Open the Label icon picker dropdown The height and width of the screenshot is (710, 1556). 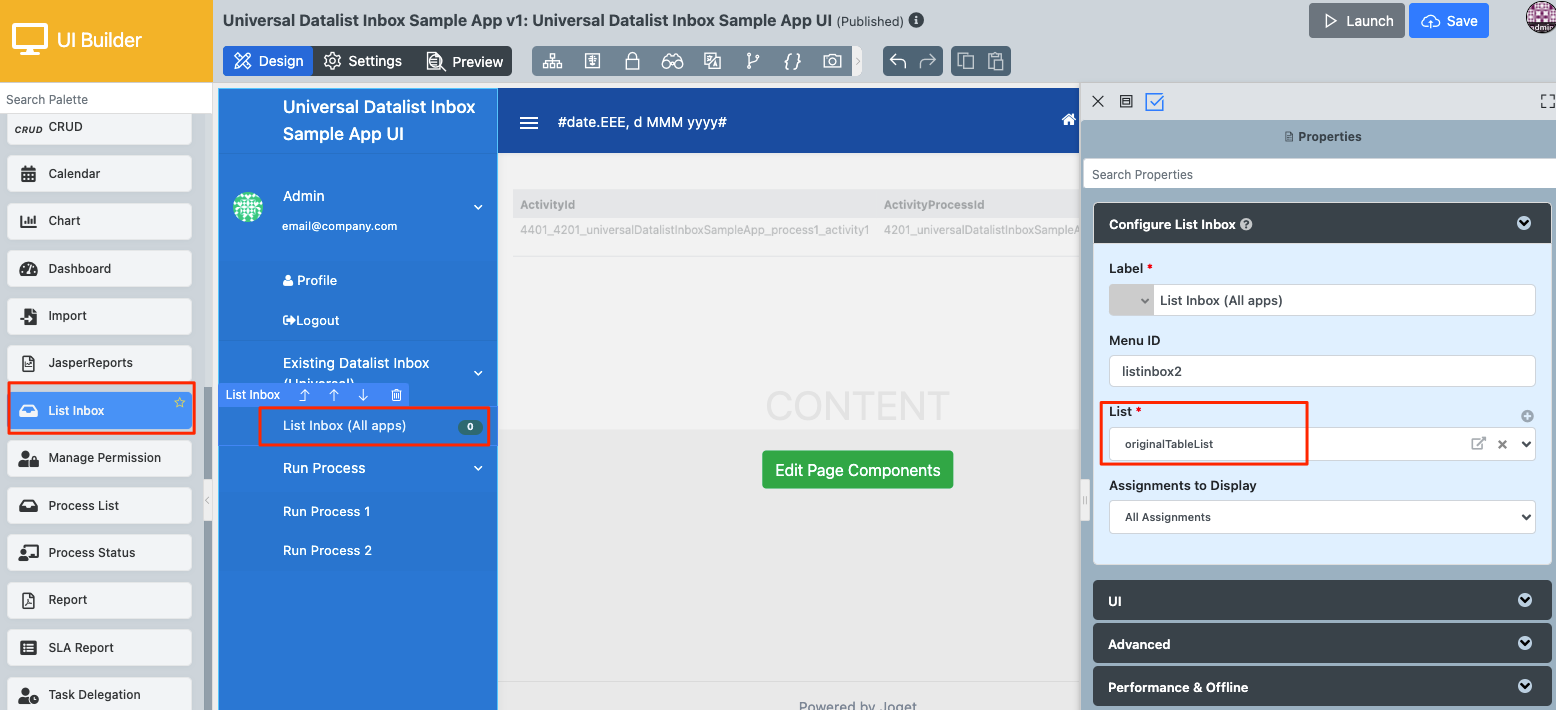[x=1131, y=300]
